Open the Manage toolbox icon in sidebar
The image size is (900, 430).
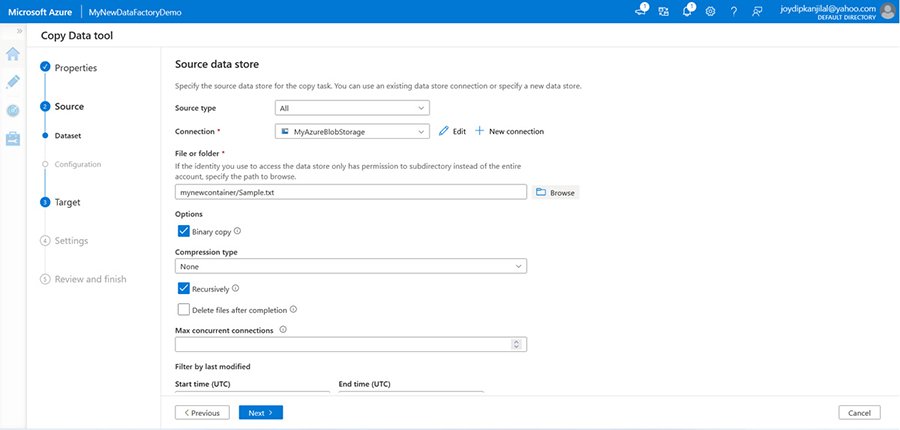(13, 138)
